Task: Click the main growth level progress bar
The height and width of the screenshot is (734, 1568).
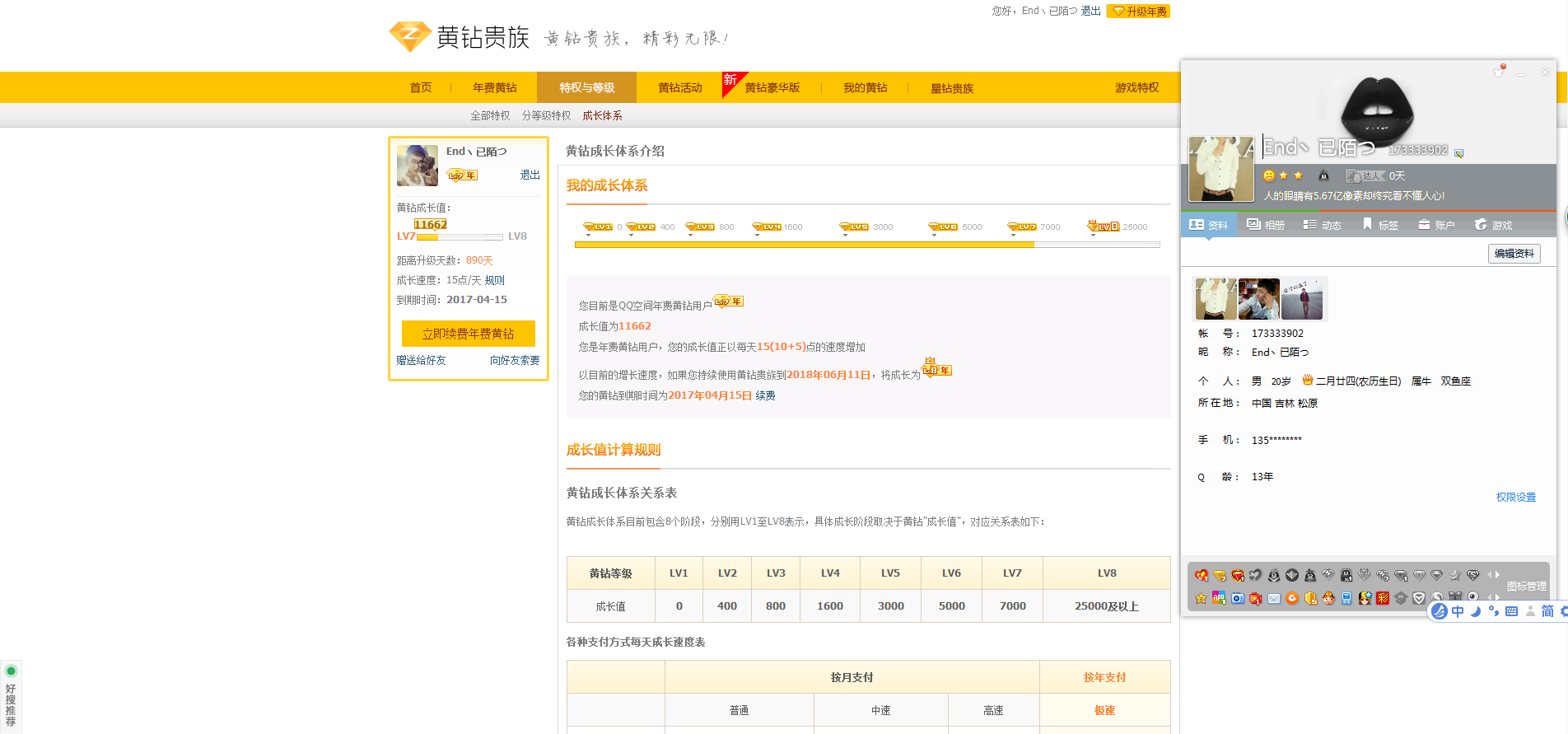Action: tap(867, 245)
